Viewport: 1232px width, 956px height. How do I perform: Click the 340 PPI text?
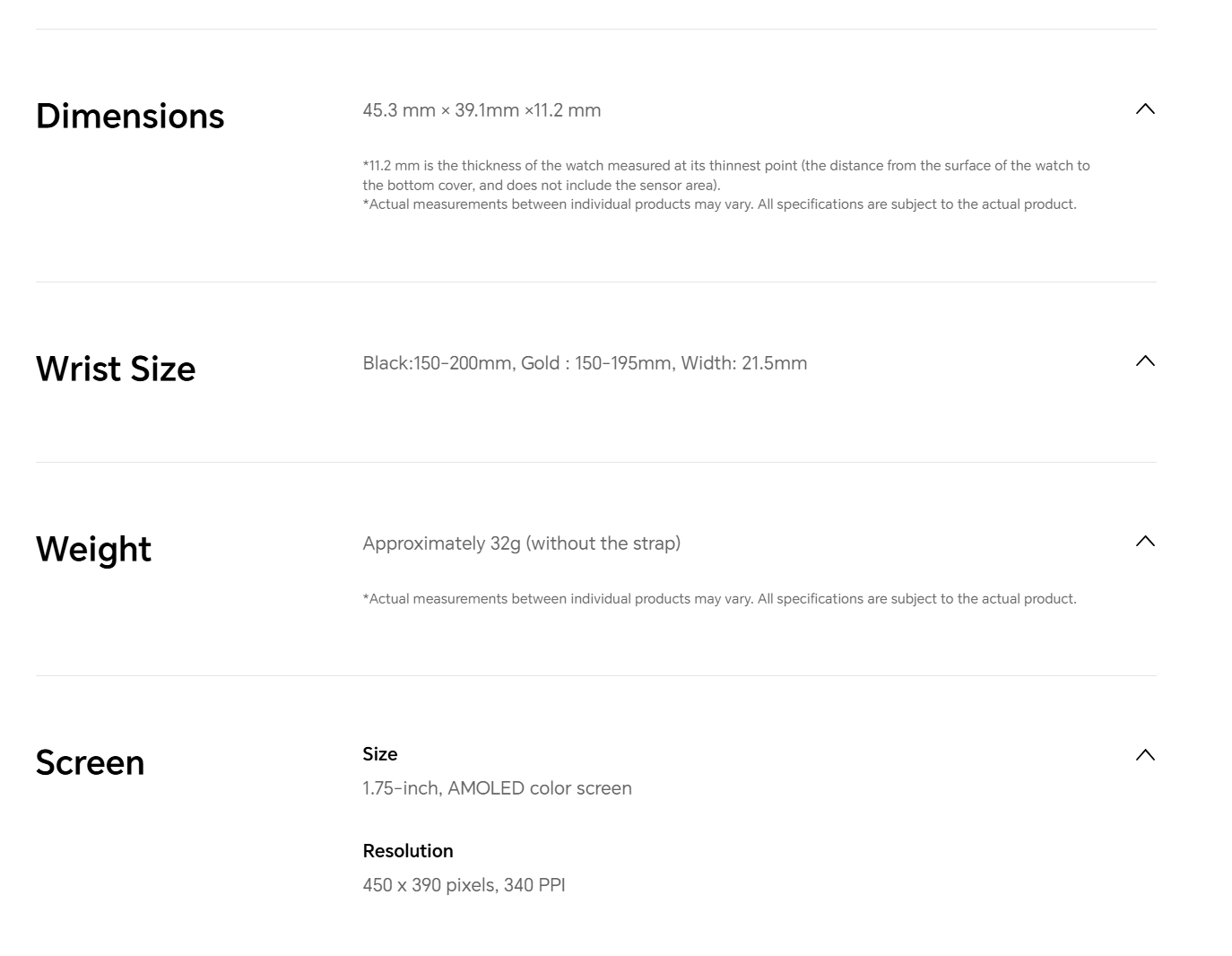[534, 885]
